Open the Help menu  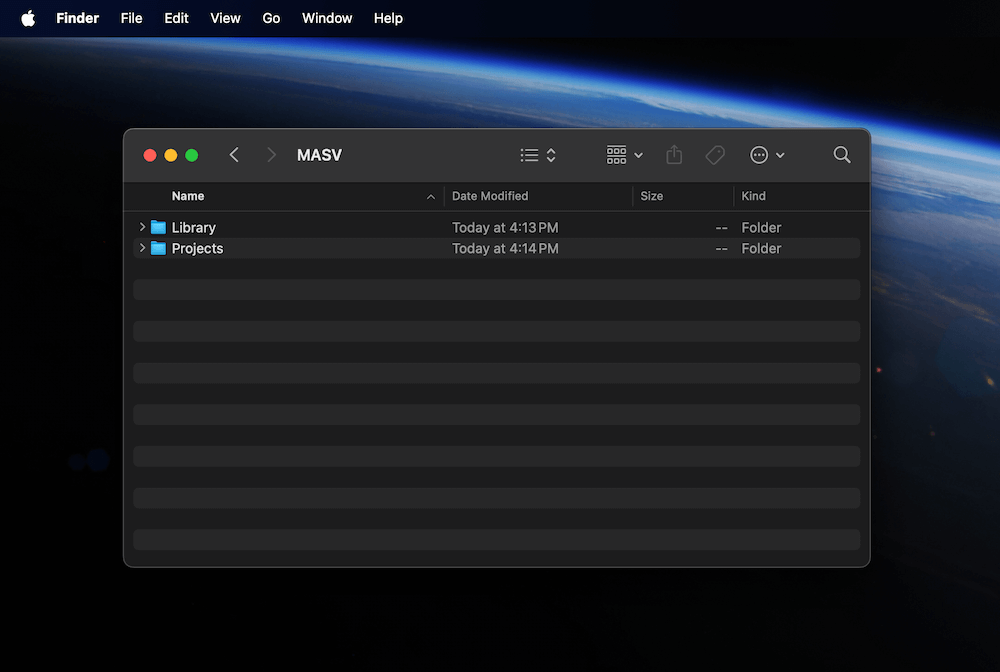[x=388, y=18]
